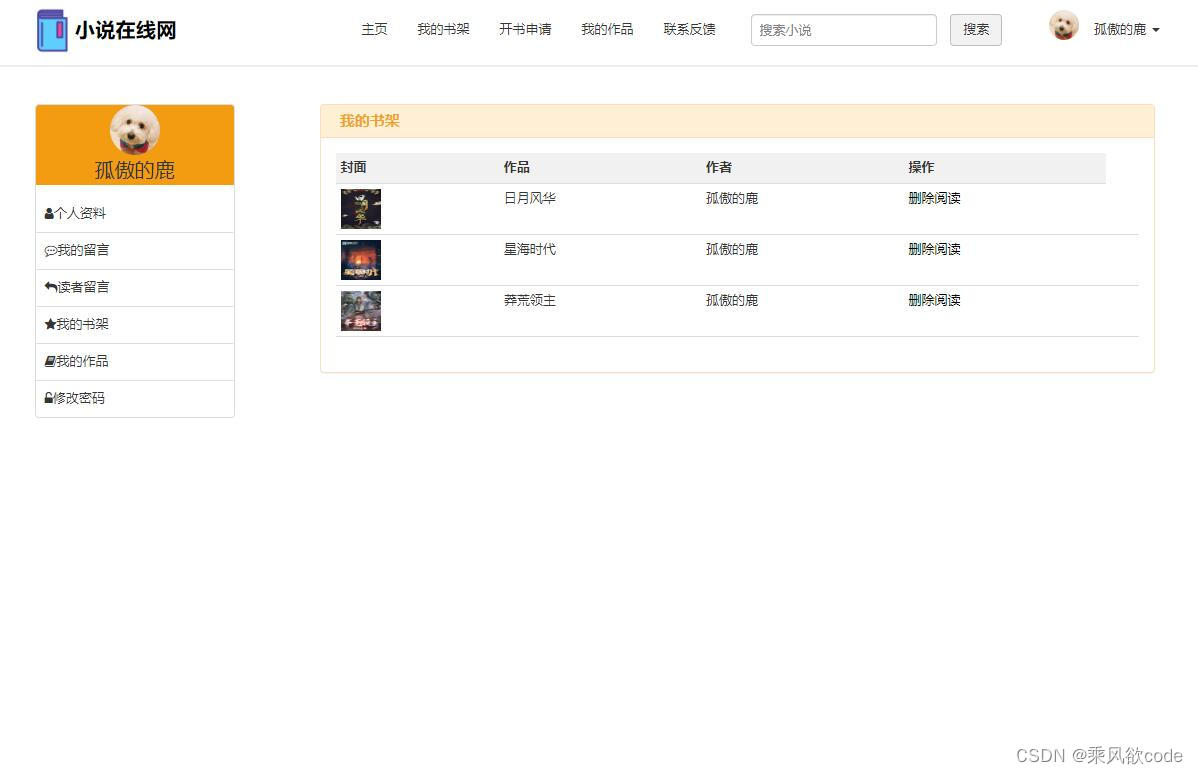This screenshot has height=774, width=1198.
Task: Open the cover thumbnail of 莽荒领主
Action: point(361,311)
